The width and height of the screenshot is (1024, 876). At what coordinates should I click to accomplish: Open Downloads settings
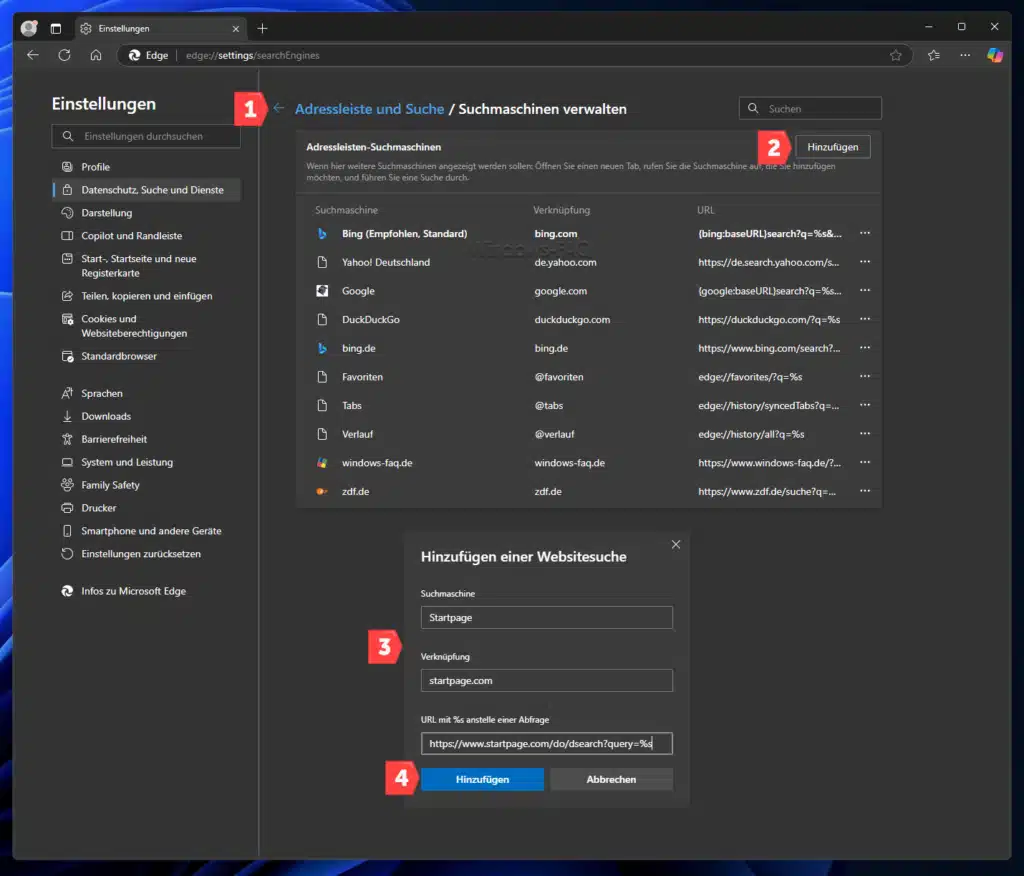coord(146,416)
